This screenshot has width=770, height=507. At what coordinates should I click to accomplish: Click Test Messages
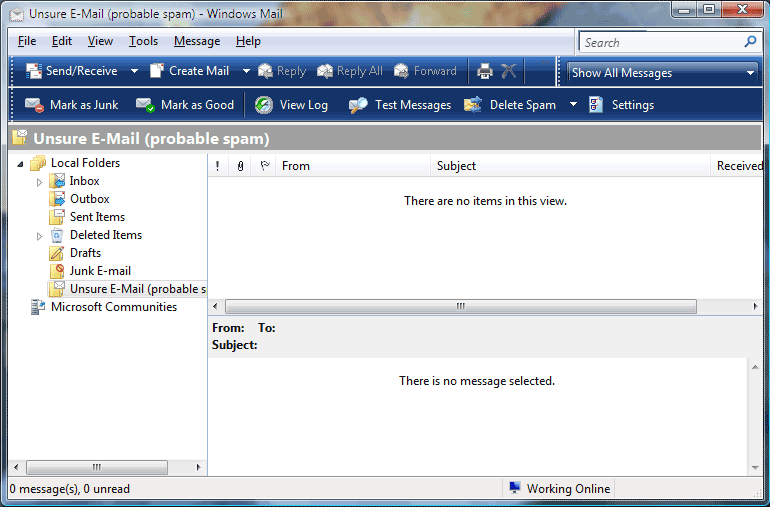pyautogui.click(x=400, y=105)
